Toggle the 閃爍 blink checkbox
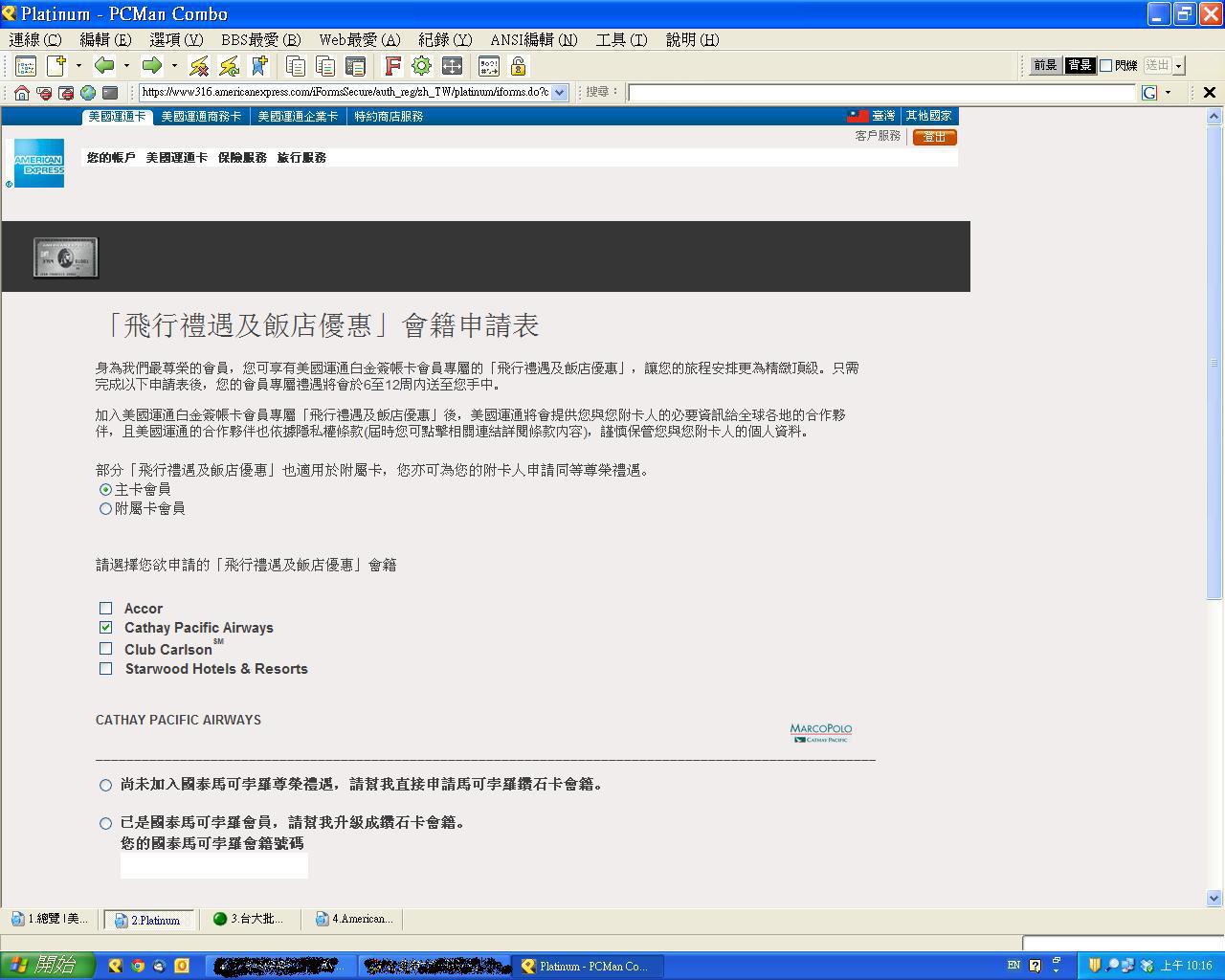 [x=1106, y=65]
